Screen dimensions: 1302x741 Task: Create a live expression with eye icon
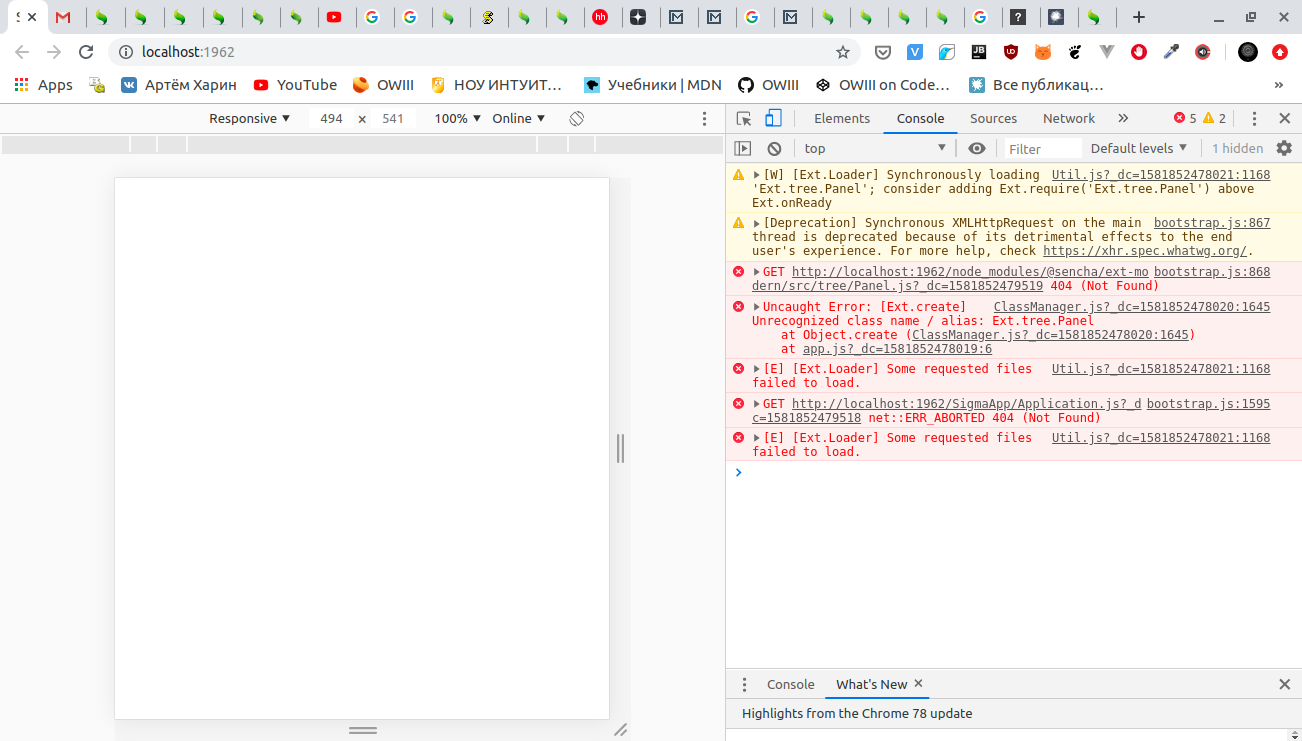tap(977, 148)
